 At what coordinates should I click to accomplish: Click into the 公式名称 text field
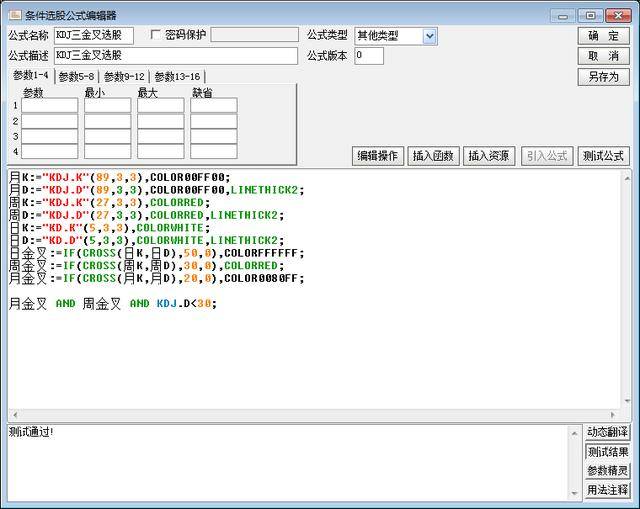click(94, 36)
